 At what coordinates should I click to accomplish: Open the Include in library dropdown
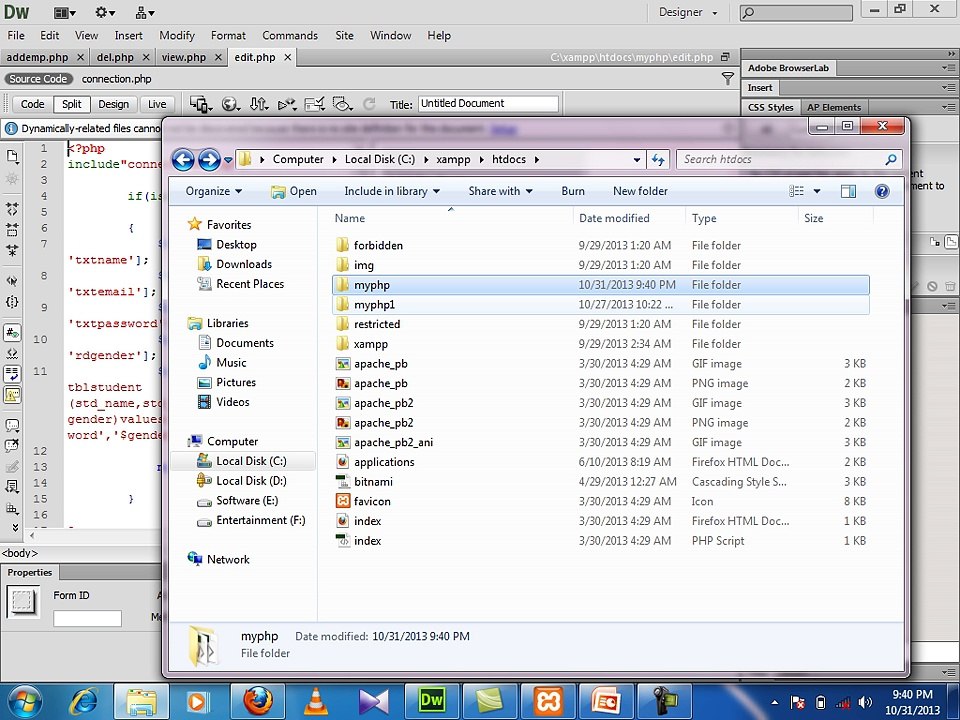click(x=392, y=191)
